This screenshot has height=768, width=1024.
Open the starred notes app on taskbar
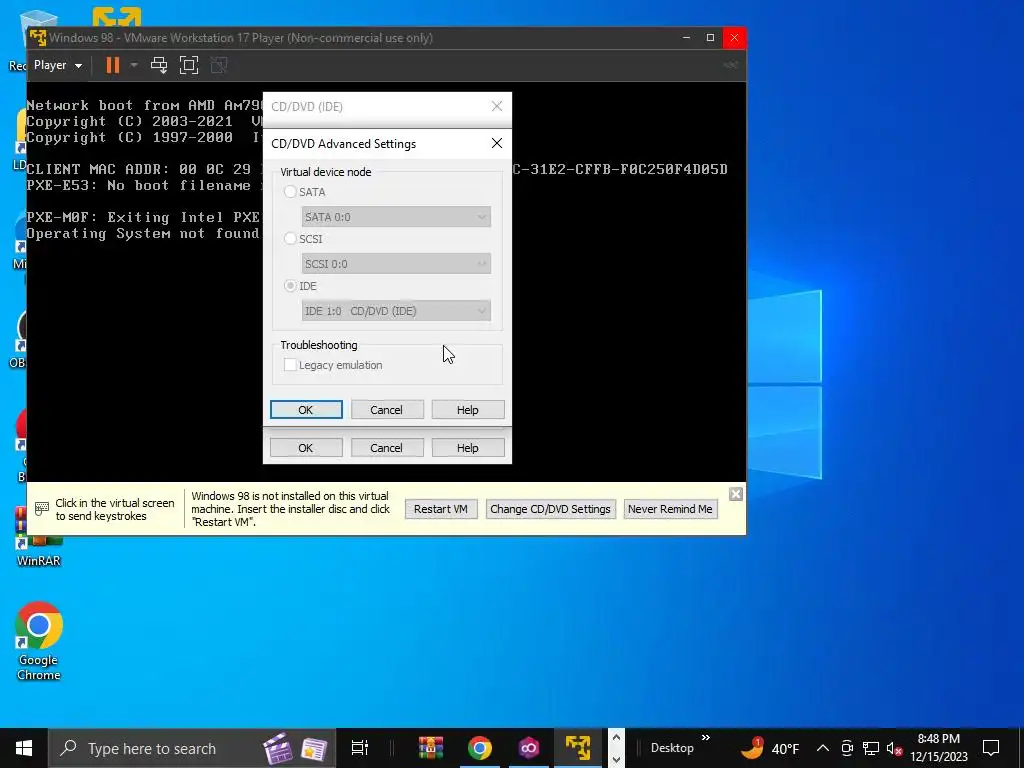pos(314,749)
